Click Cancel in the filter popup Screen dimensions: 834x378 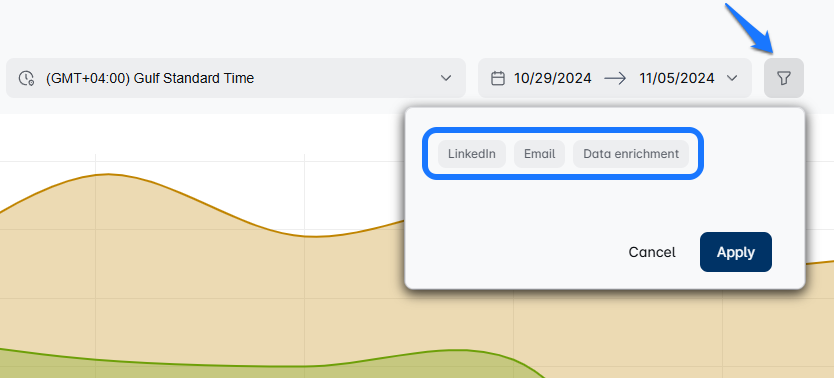click(x=652, y=252)
